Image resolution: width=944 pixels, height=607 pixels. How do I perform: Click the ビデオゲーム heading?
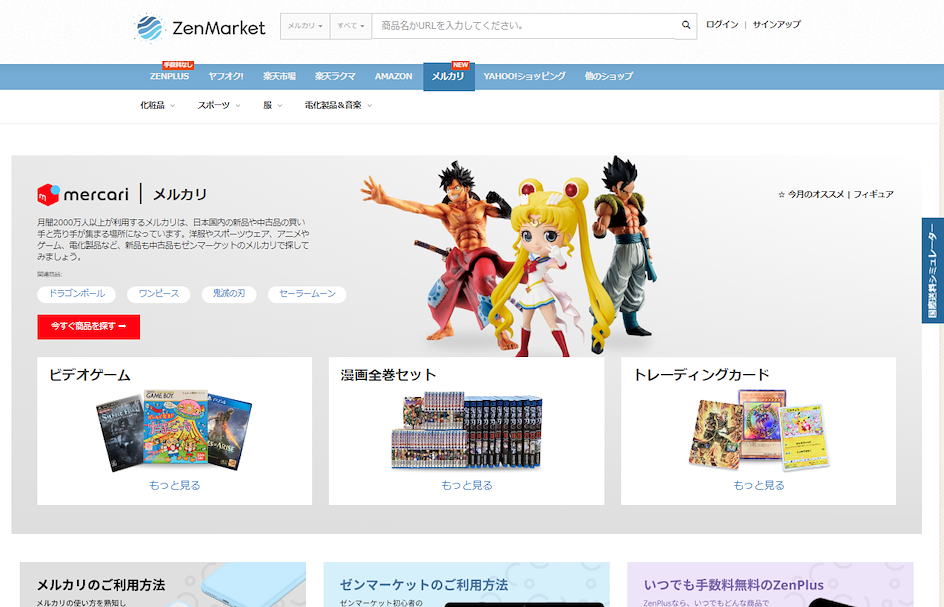pos(90,375)
